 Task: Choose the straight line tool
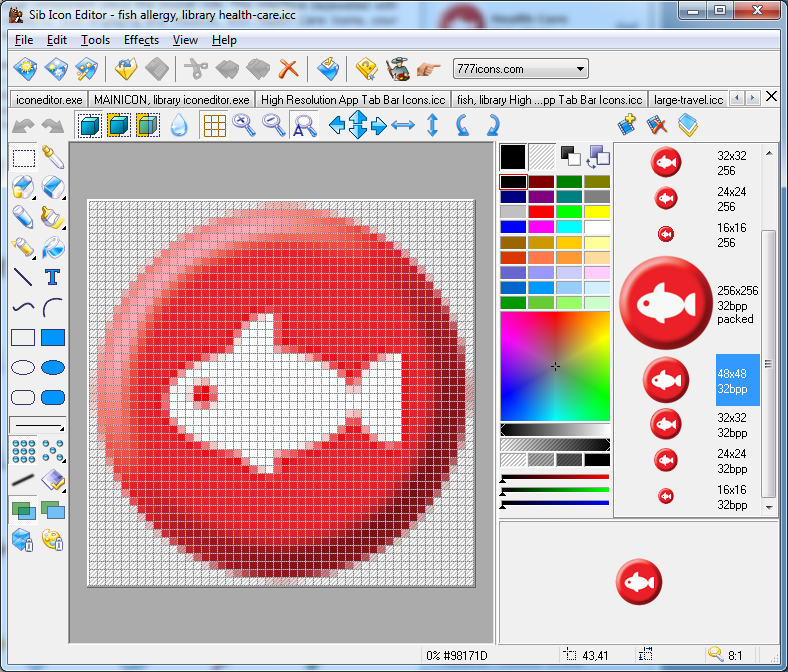23,277
